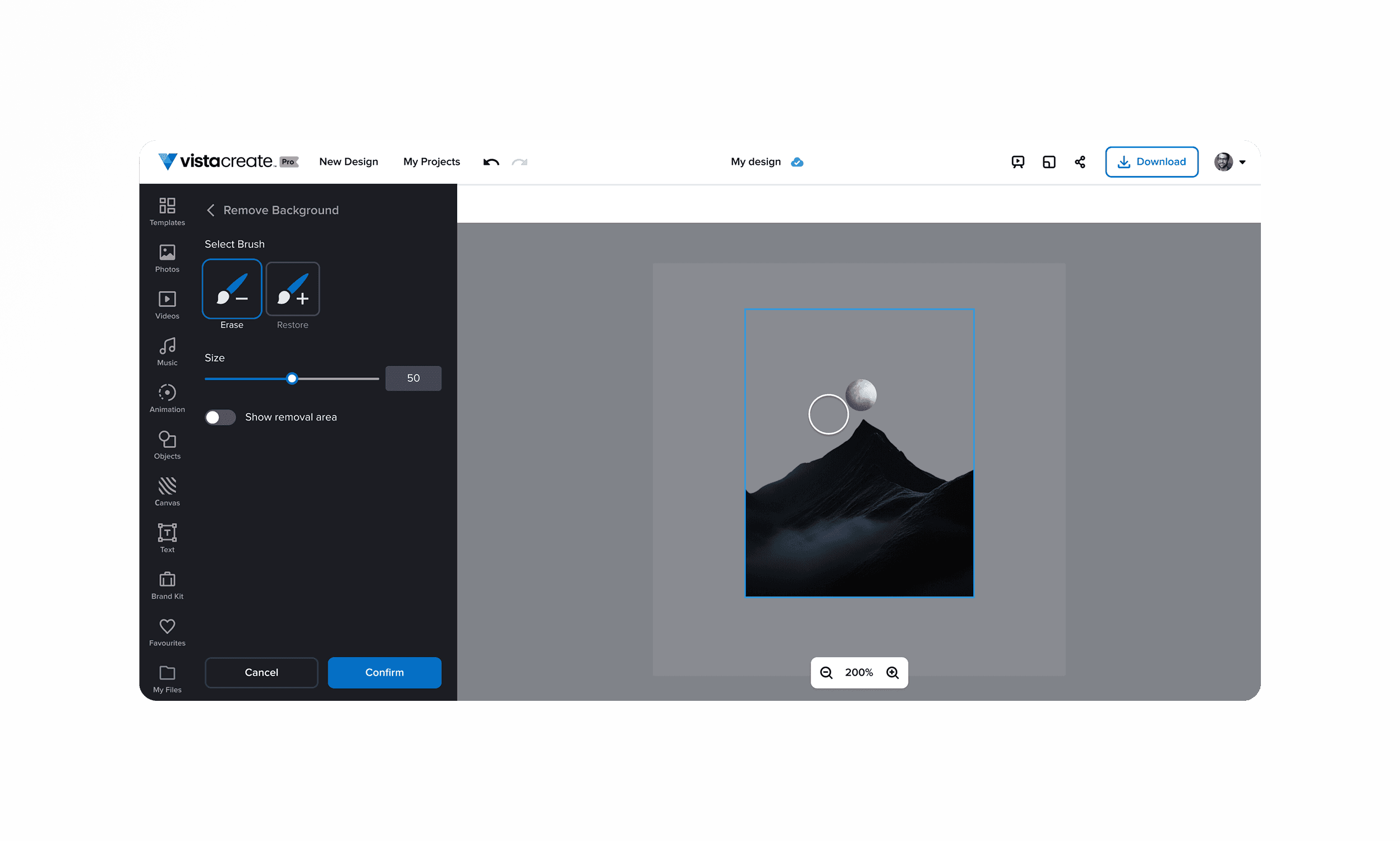The image size is (1400, 841).
Task: Click the undo arrow
Action: click(x=491, y=162)
